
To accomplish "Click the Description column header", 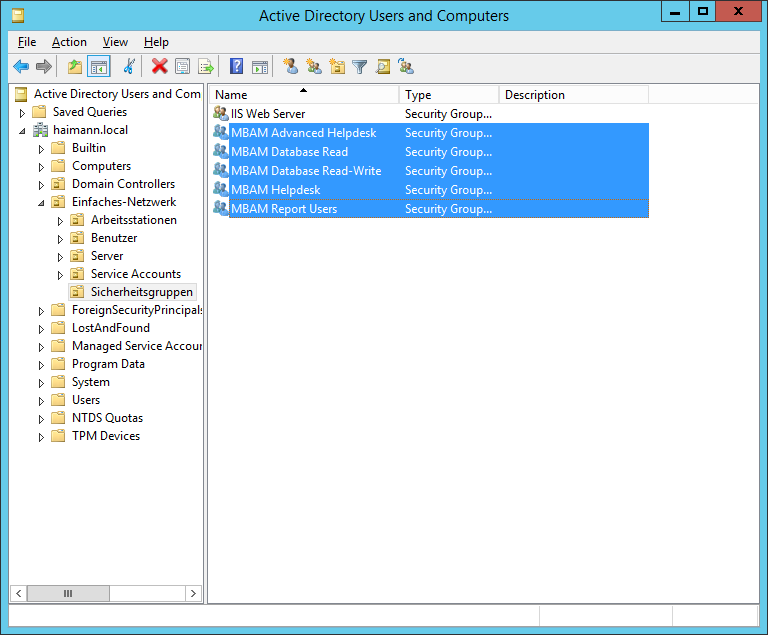I will (x=574, y=95).
